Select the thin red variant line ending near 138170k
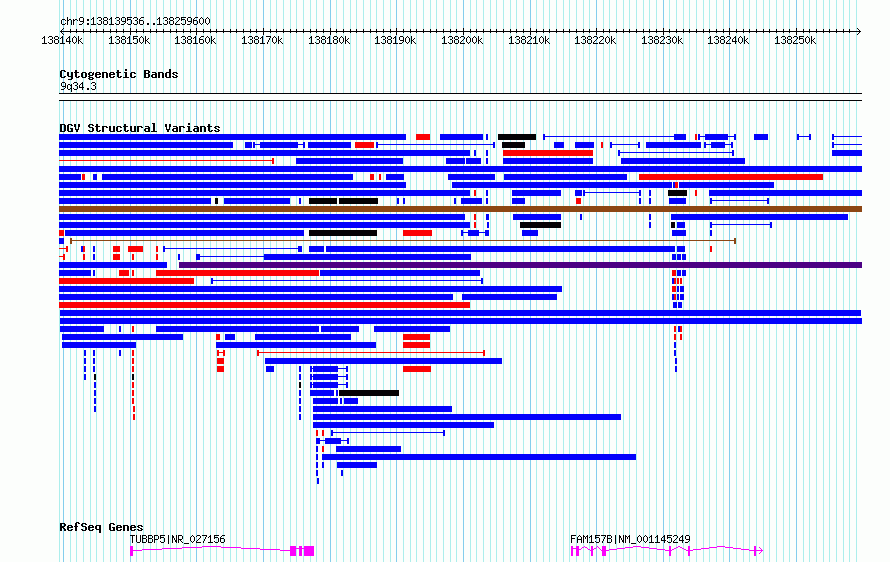The image size is (890, 562). pos(167,161)
